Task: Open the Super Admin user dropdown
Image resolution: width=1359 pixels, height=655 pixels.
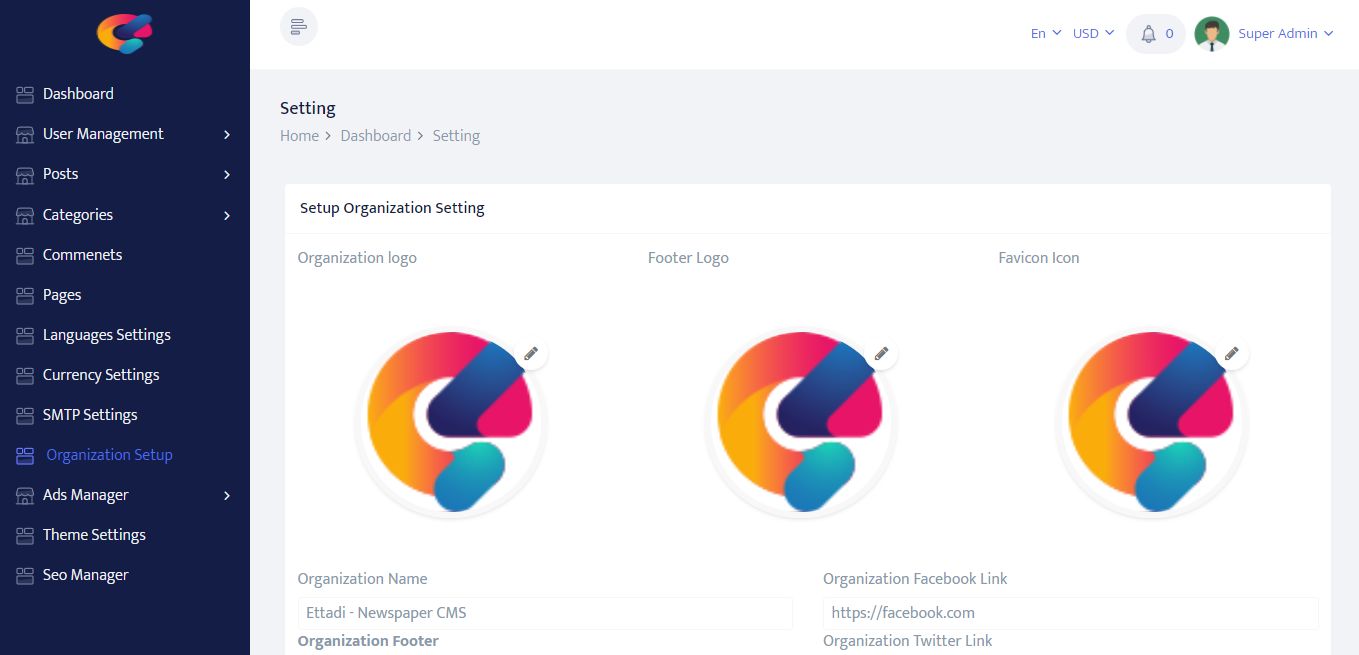Action: [x=1286, y=34]
